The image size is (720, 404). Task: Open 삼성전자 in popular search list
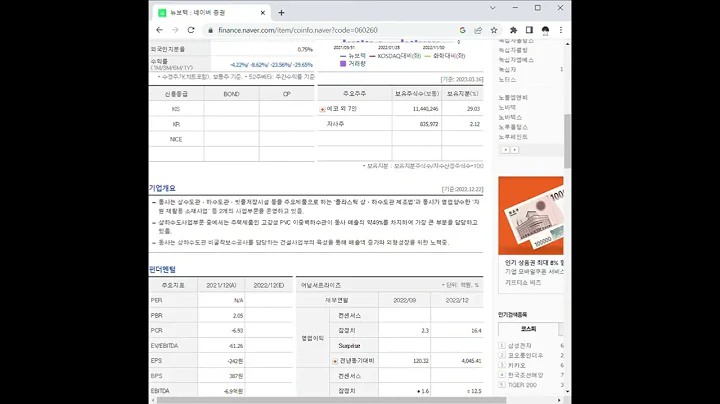tap(520, 346)
